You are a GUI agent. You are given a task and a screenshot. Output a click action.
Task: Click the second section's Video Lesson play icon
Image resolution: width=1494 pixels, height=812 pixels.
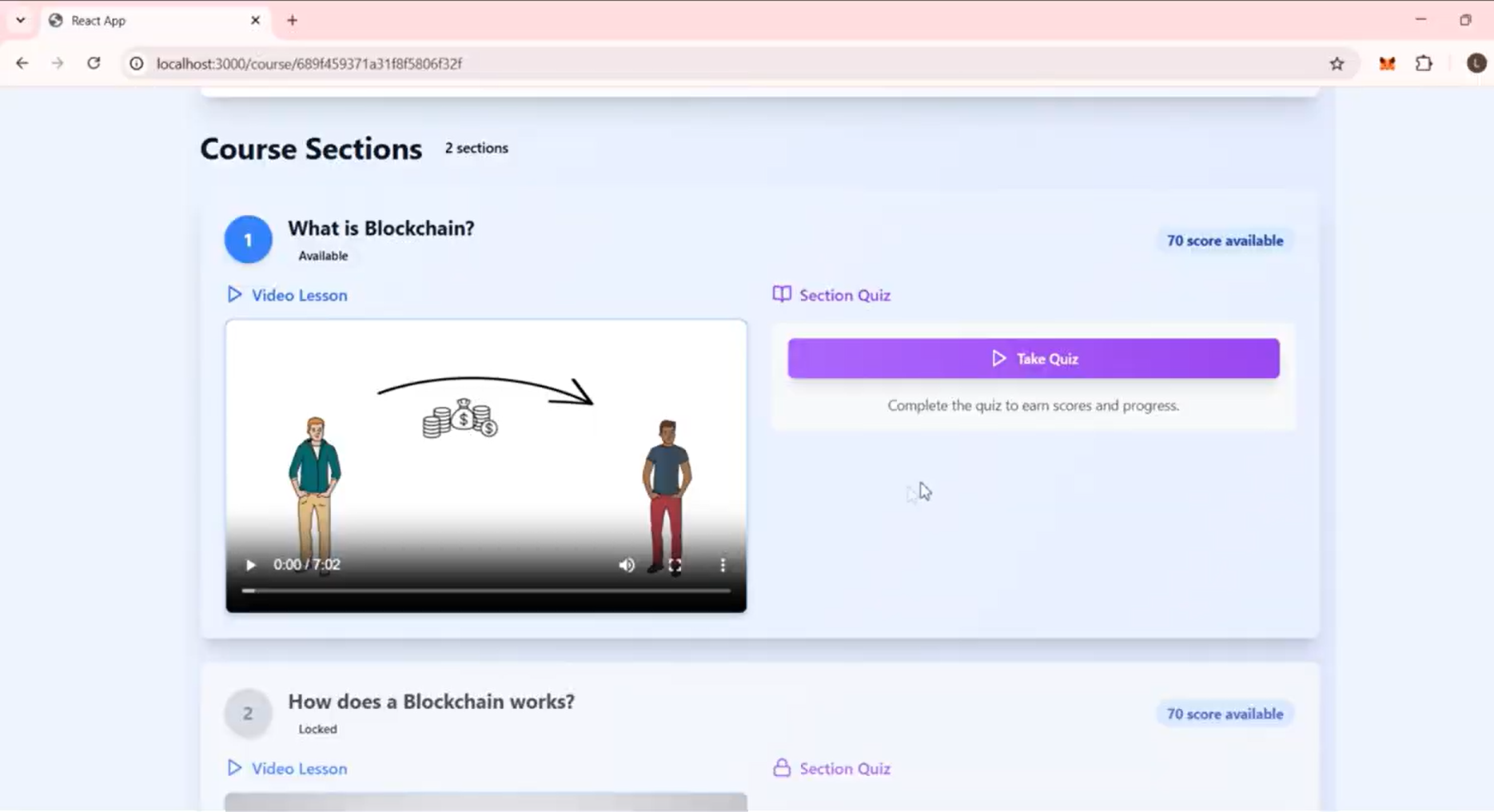[x=233, y=768]
